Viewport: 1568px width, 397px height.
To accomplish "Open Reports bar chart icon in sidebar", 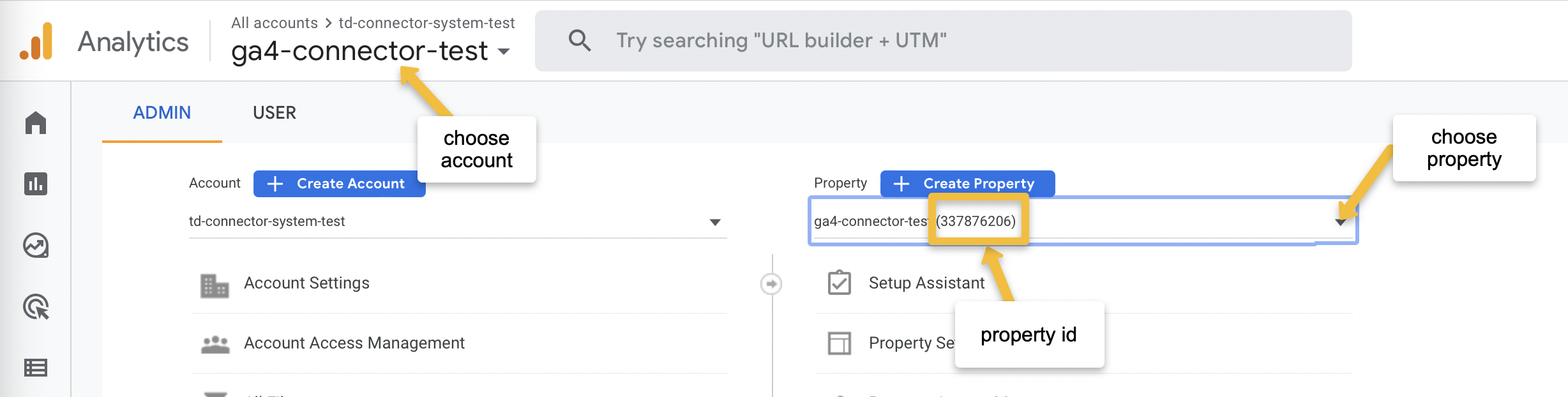I will click(36, 184).
